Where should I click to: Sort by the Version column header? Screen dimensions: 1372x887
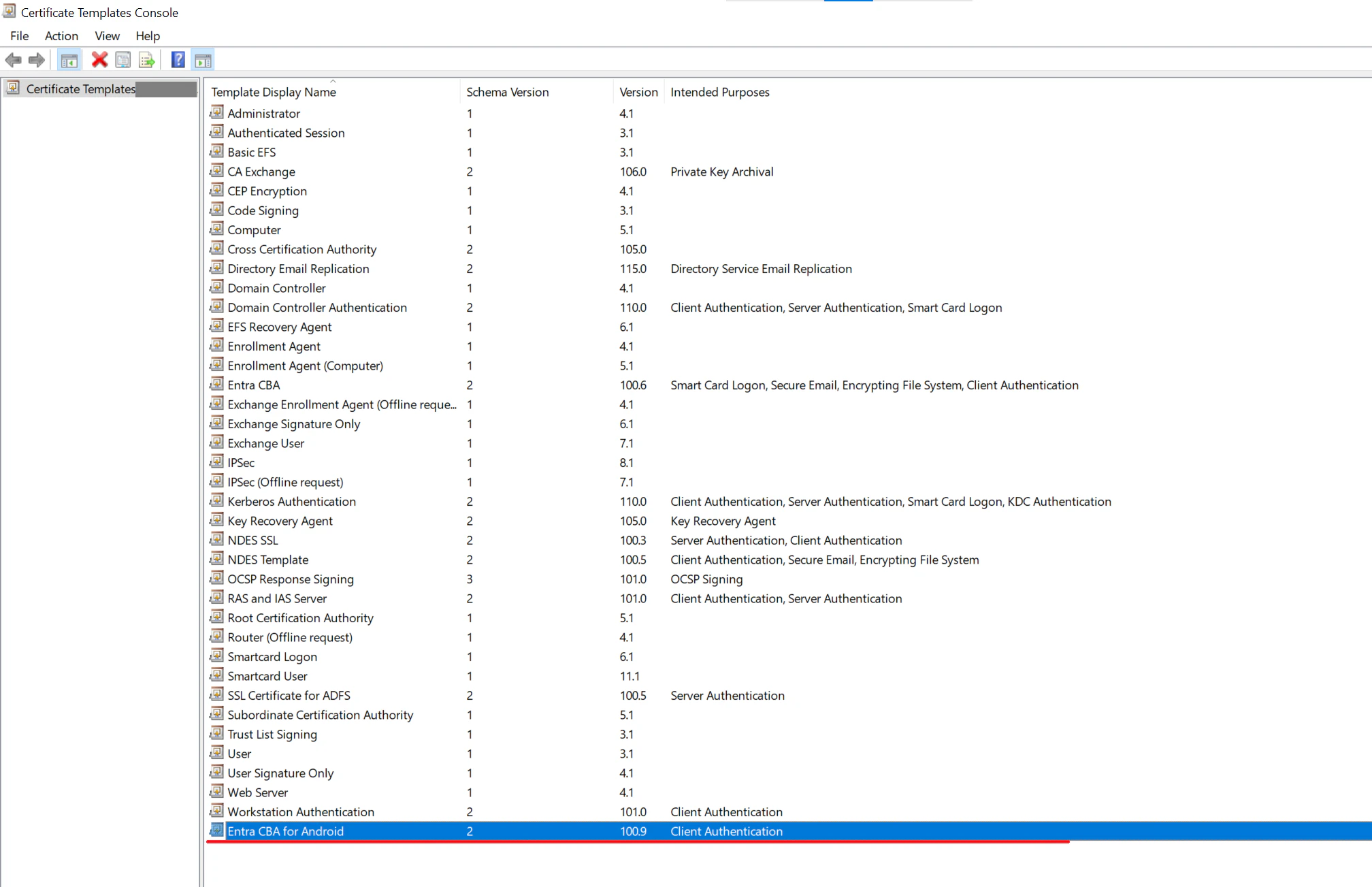point(638,92)
